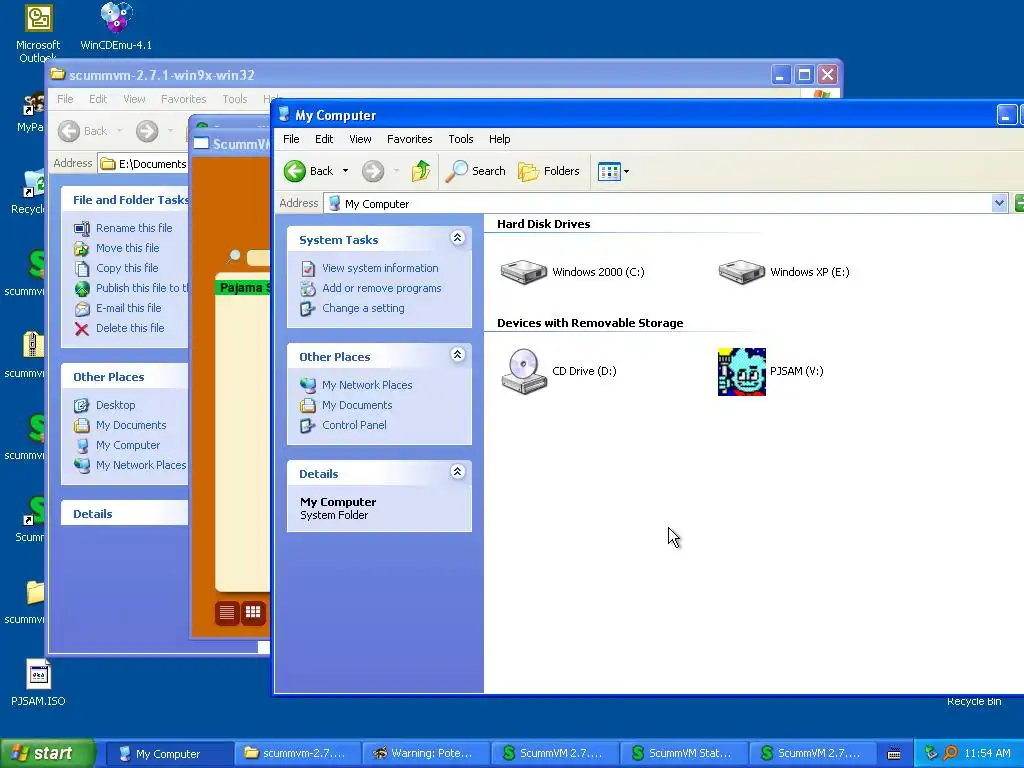
Task: Open Favorites menu in scummvm folder window
Action: pyautogui.click(x=184, y=99)
